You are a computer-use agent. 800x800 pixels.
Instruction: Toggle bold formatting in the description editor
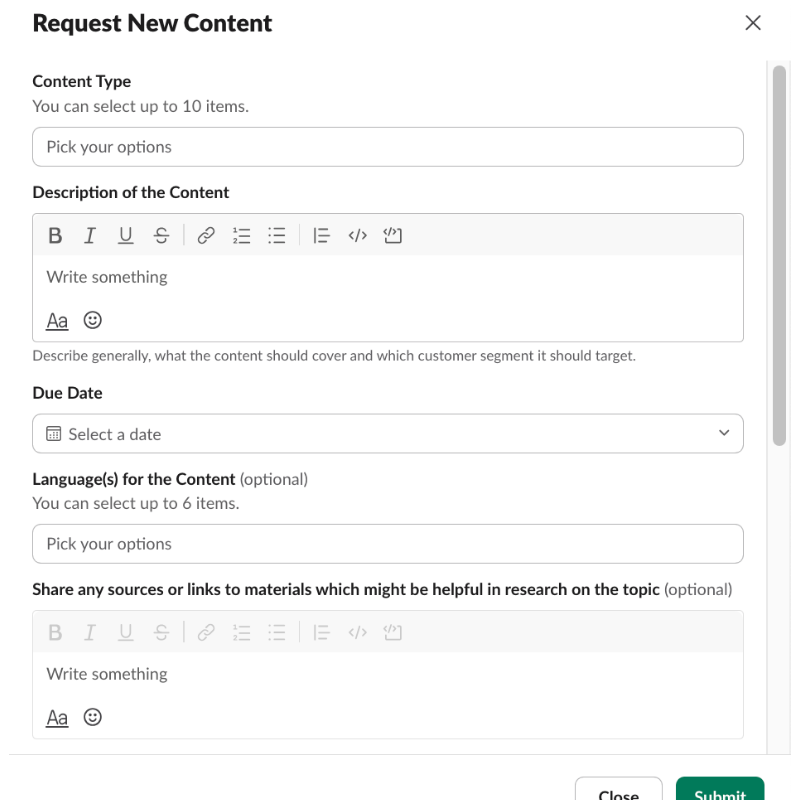click(x=55, y=236)
